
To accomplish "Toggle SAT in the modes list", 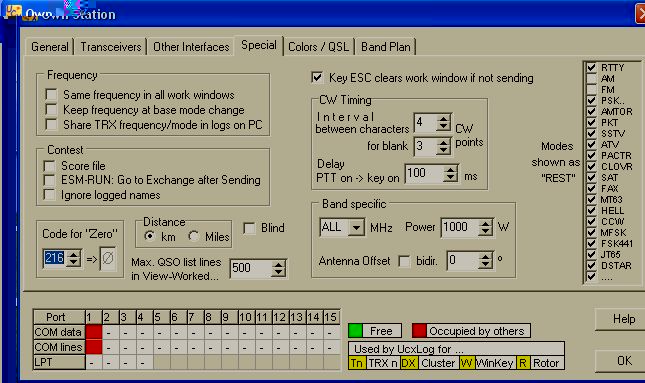I will pos(592,177).
